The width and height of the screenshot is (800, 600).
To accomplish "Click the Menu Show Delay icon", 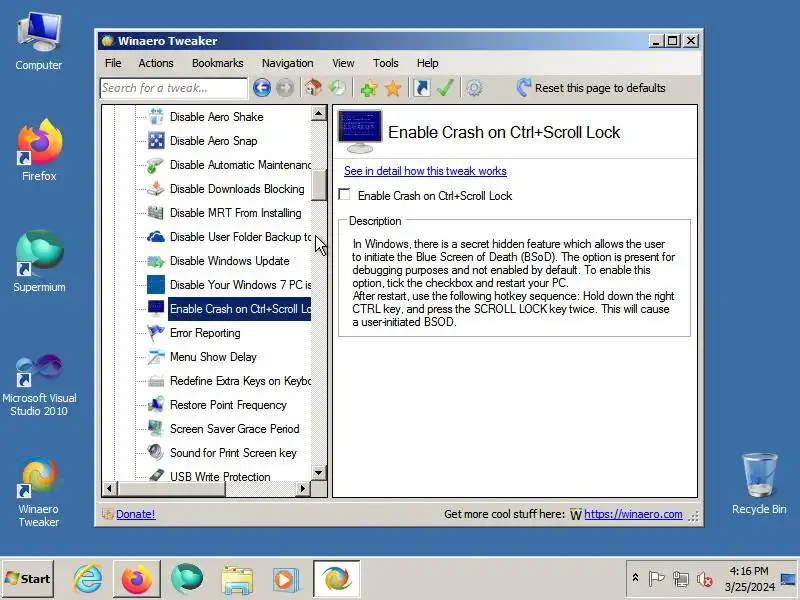I will pyautogui.click(x=156, y=357).
